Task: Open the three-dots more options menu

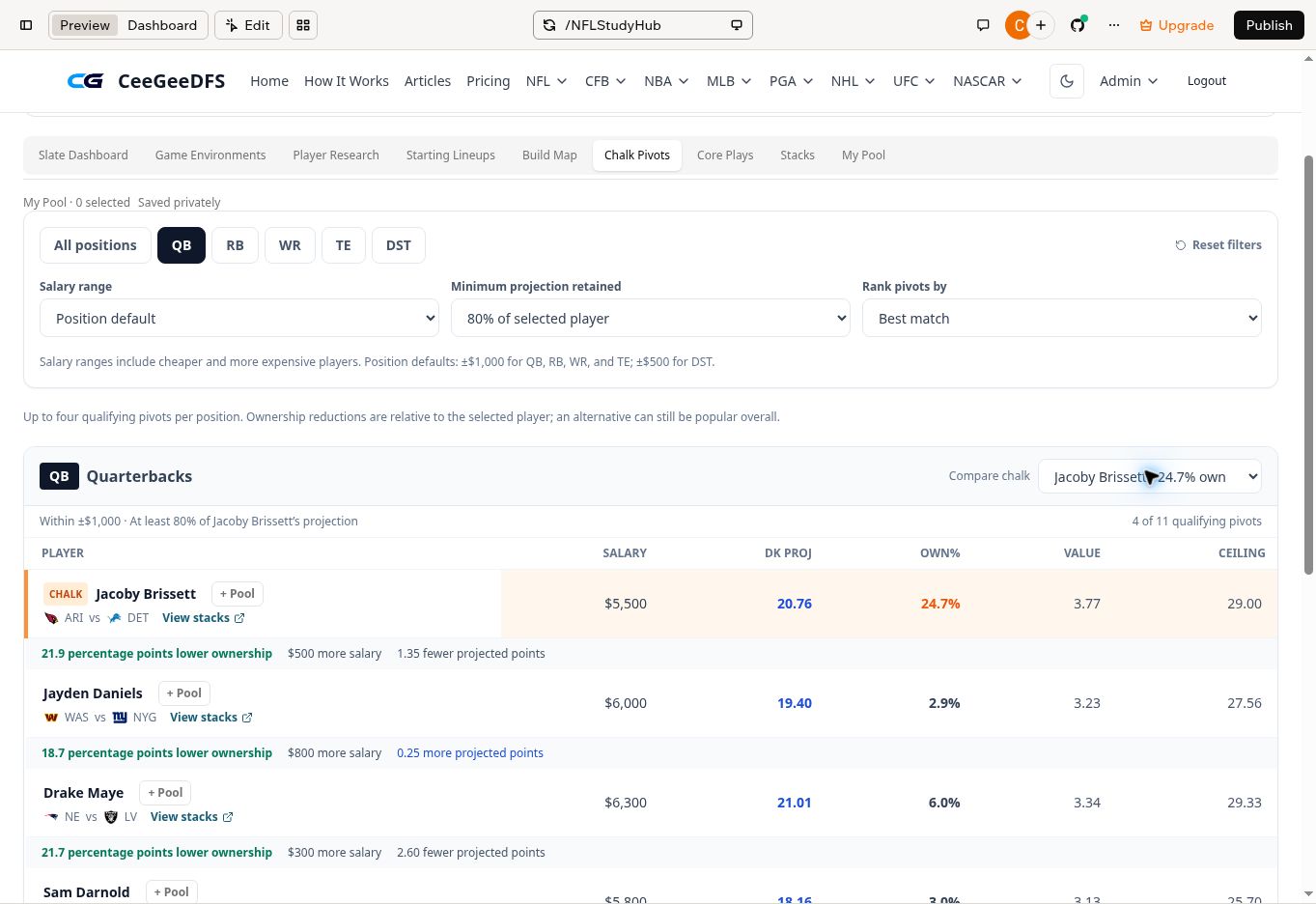Action: pyautogui.click(x=1114, y=25)
